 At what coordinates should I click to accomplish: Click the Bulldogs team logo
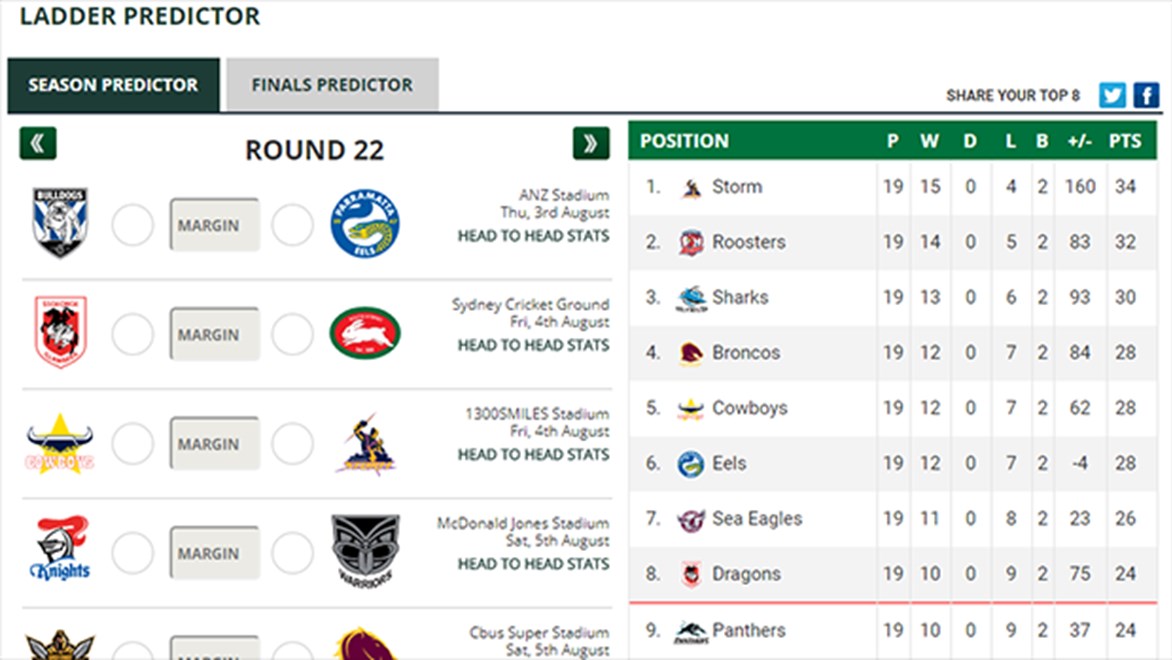[60, 224]
